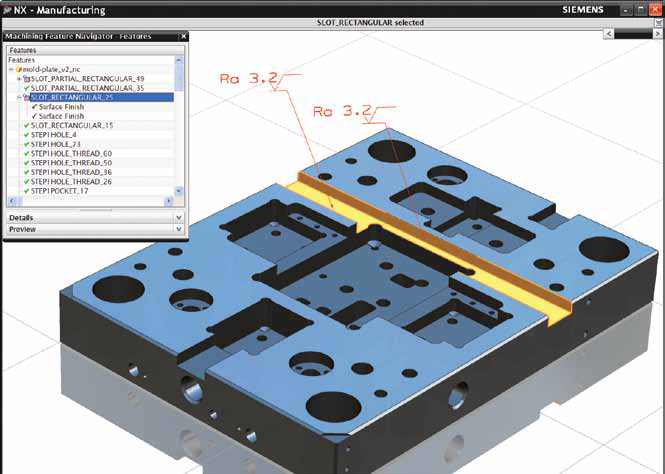Image resolution: width=665 pixels, height=474 pixels.
Task: Select the STEP1POCKET_17 feature
Action: pyautogui.click(x=59, y=191)
